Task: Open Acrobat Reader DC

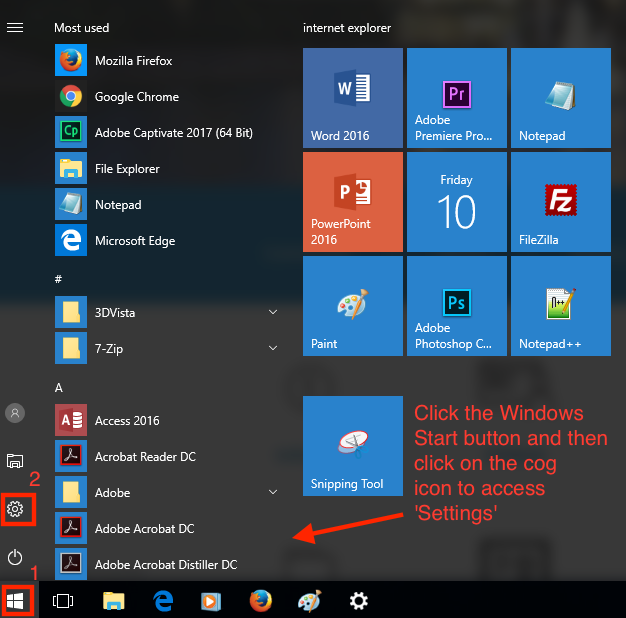Action: click(x=166, y=456)
